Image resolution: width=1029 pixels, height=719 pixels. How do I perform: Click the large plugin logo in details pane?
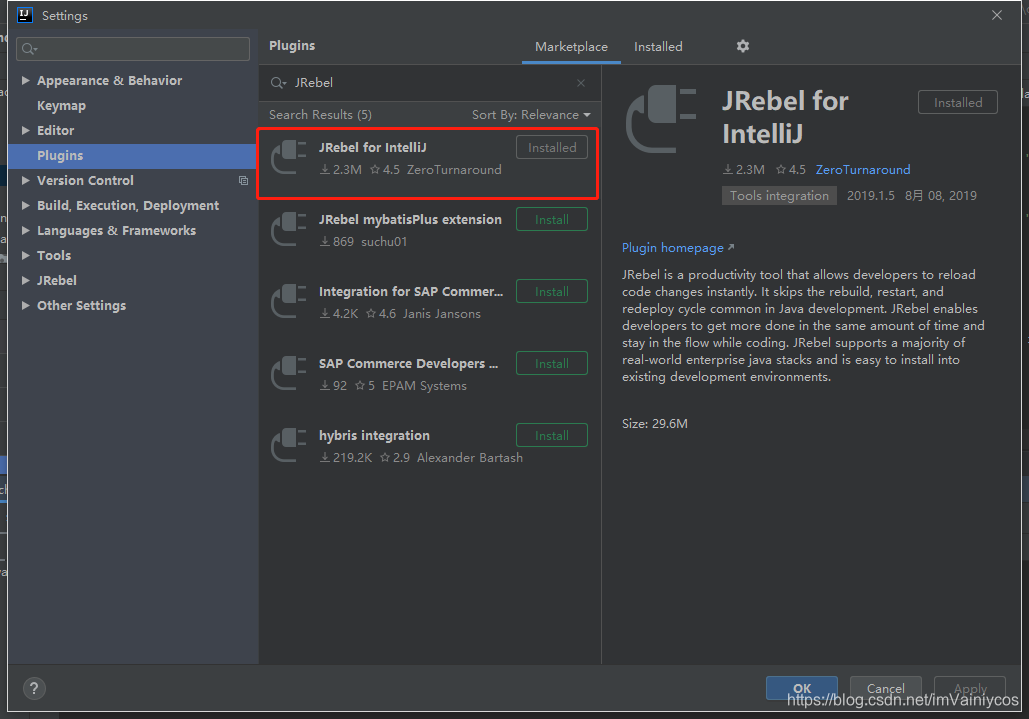[x=661, y=119]
